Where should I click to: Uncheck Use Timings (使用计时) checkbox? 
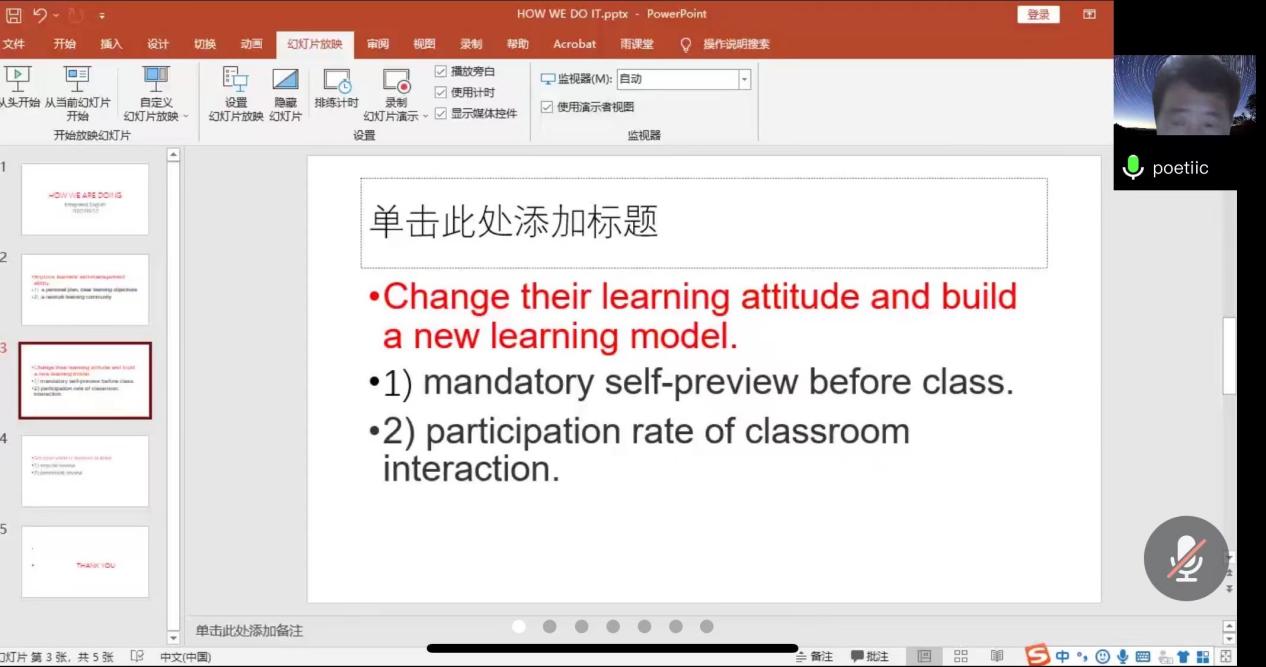[441, 93]
